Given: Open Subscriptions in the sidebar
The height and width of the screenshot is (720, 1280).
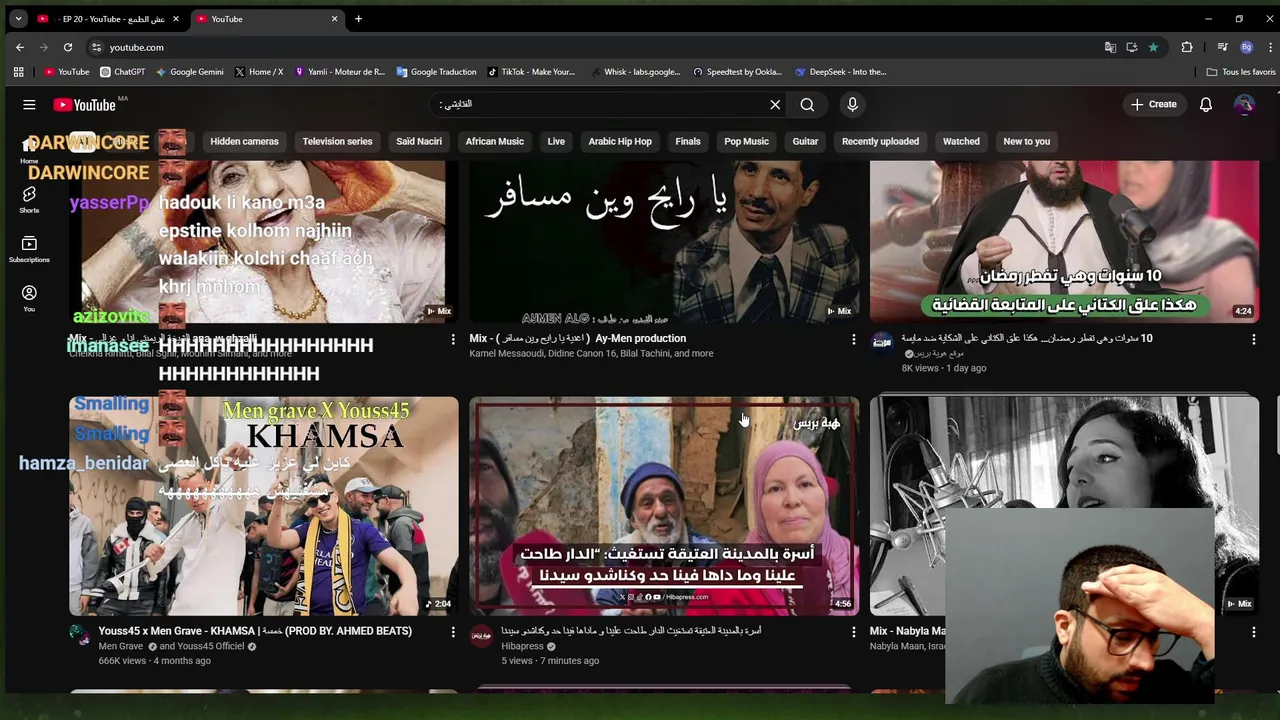Looking at the screenshot, I should coord(29,249).
